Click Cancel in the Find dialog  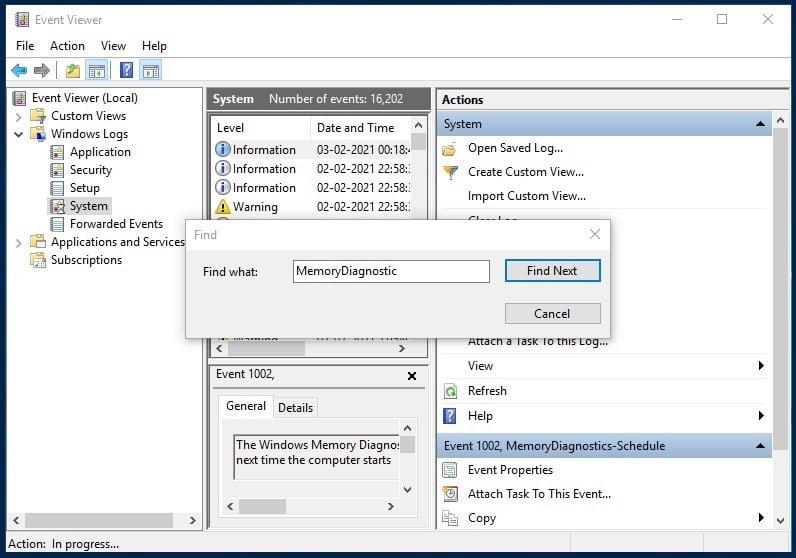click(x=552, y=314)
